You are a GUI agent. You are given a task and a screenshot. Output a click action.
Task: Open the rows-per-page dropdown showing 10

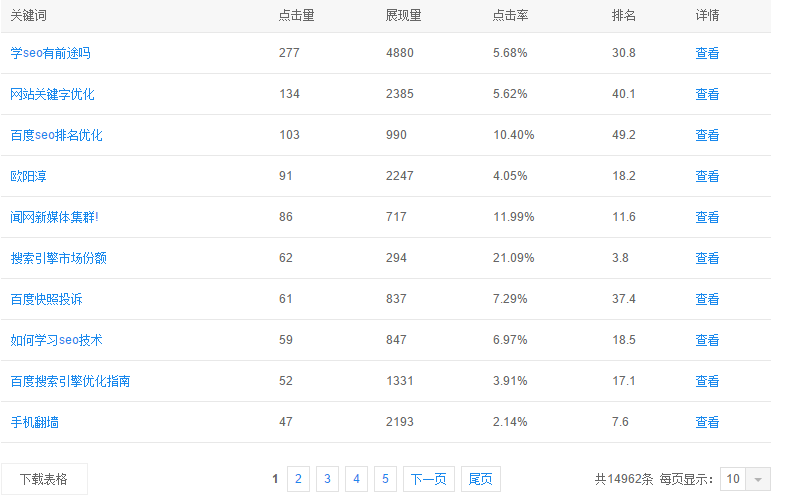pos(746,479)
